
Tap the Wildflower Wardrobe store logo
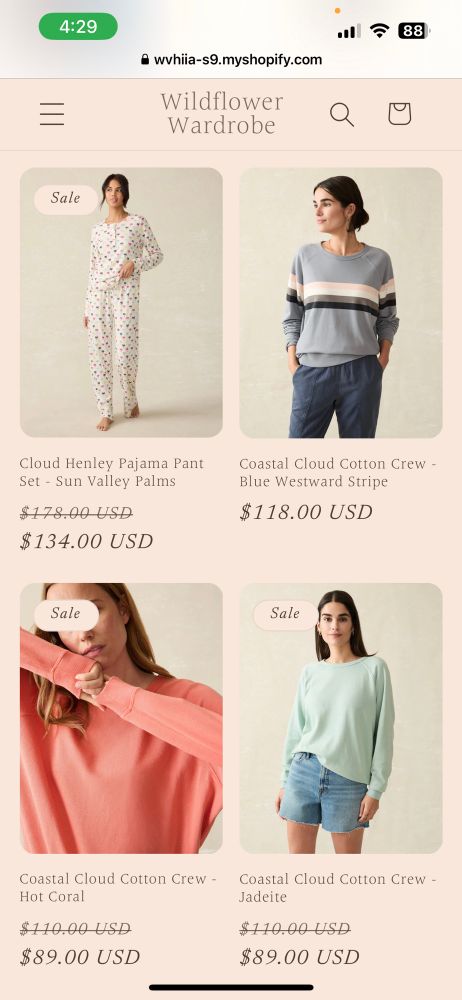221,113
